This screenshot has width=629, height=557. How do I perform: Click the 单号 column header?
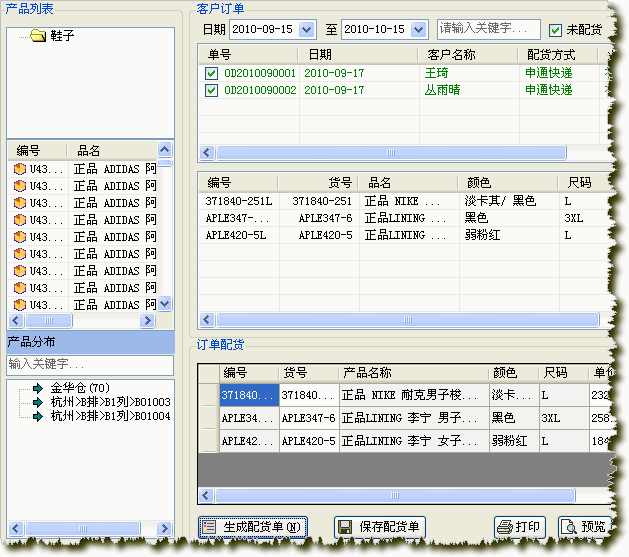point(248,55)
